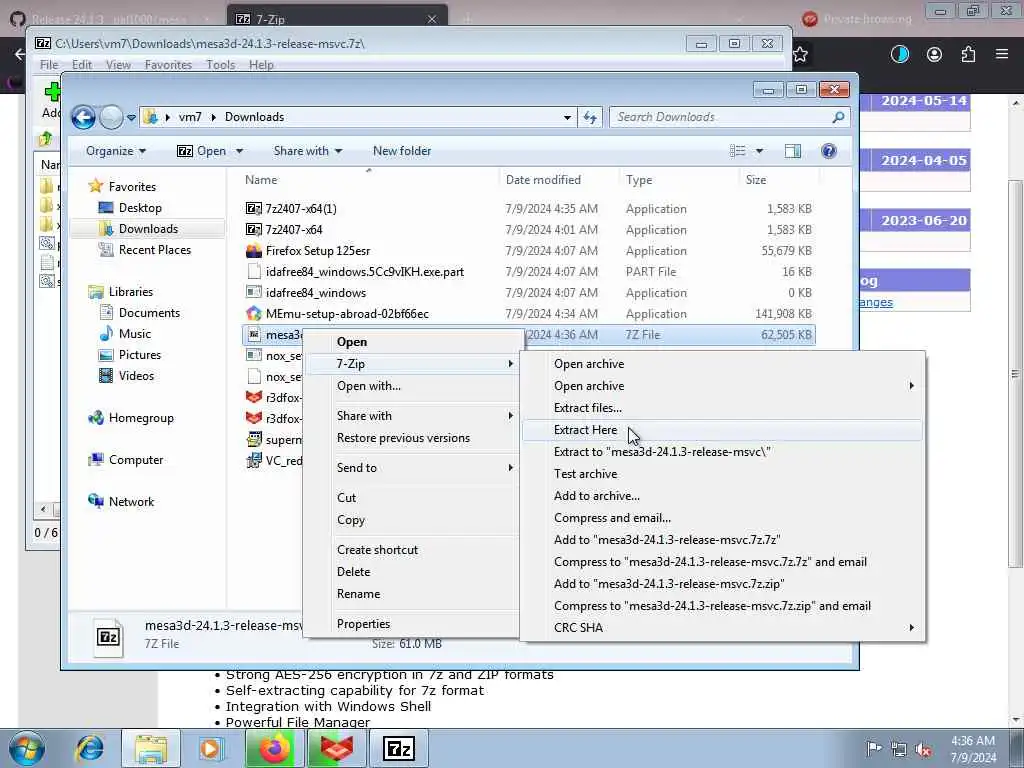Click the refresh button beside the address bar
1024x768 pixels.
pos(590,118)
